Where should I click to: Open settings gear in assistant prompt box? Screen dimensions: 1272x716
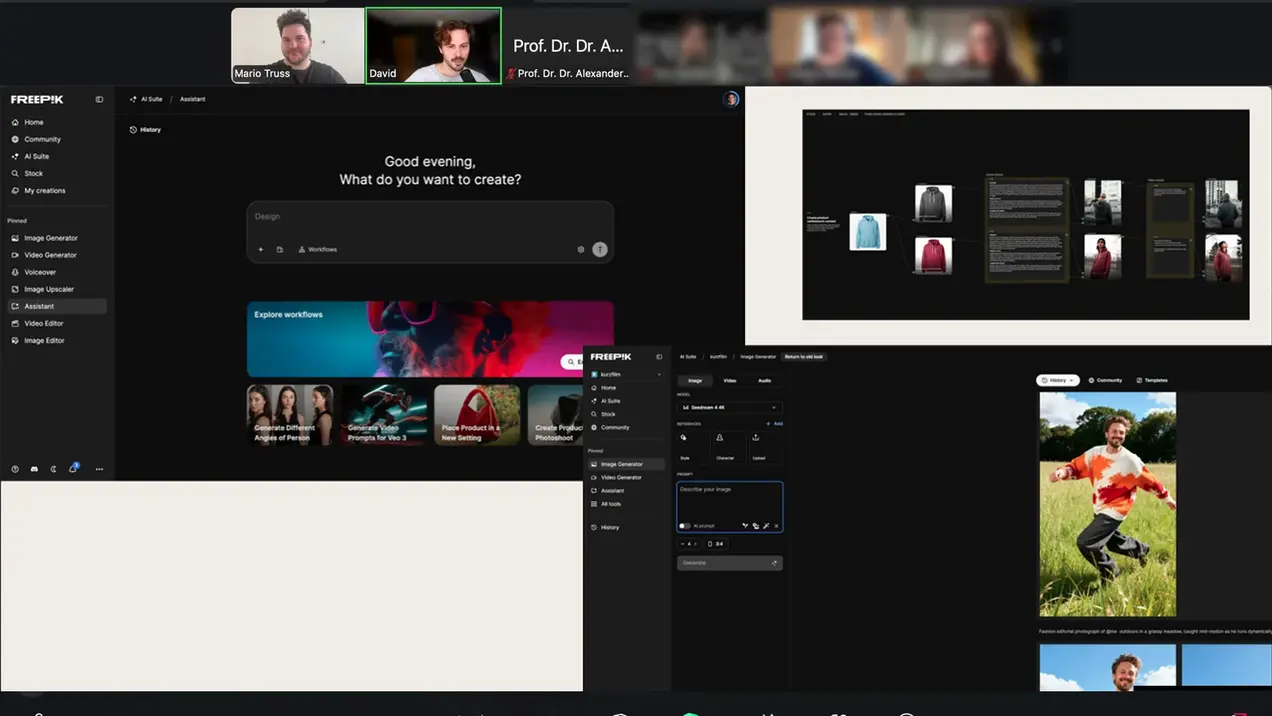581,249
